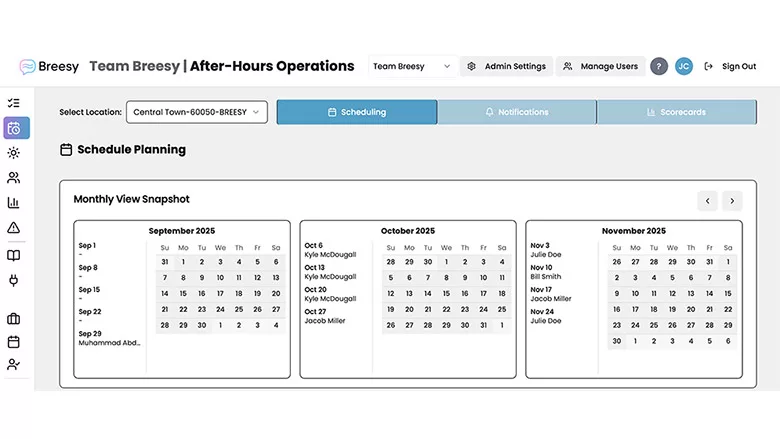Click the October 2025 calendar title
The height and width of the screenshot is (439, 780).
tap(407, 231)
